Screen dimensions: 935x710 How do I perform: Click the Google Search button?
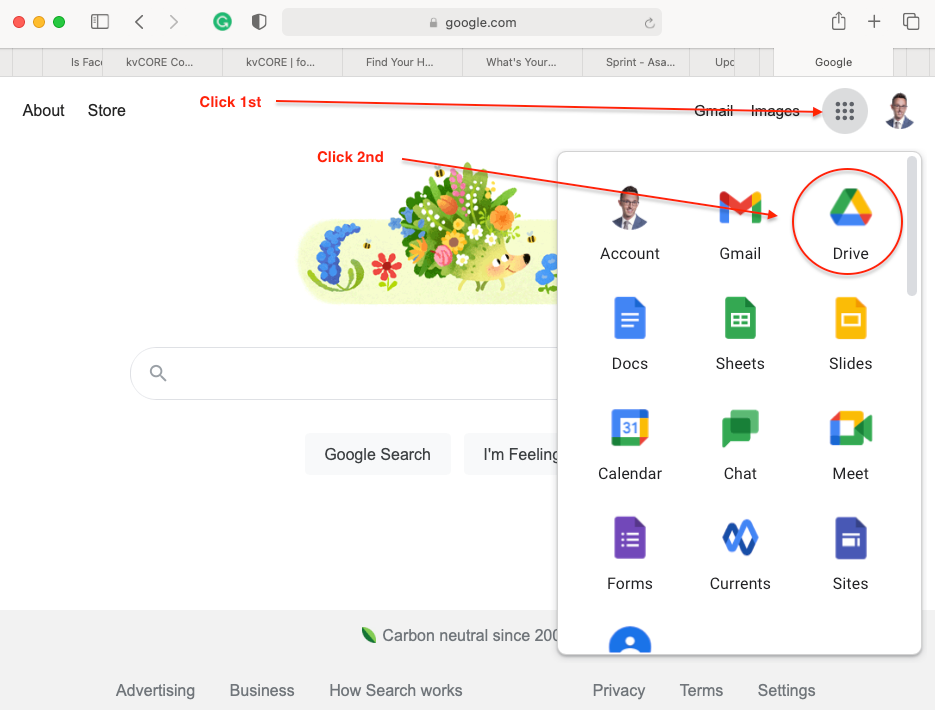pyautogui.click(x=377, y=454)
